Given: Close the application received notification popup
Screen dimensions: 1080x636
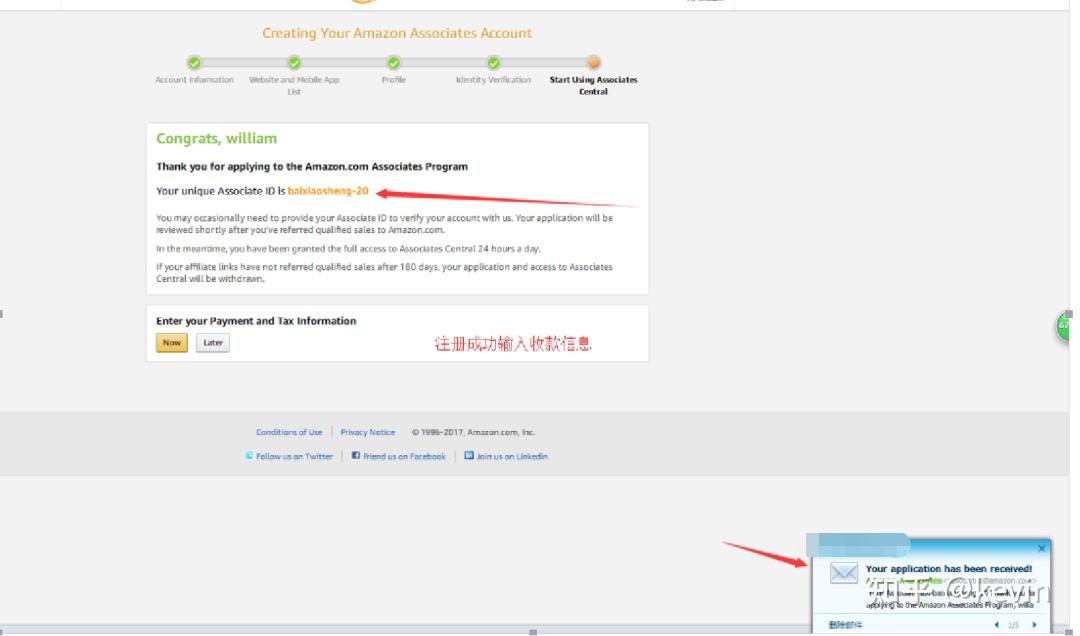Looking at the screenshot, I should tap(1041, 548).
